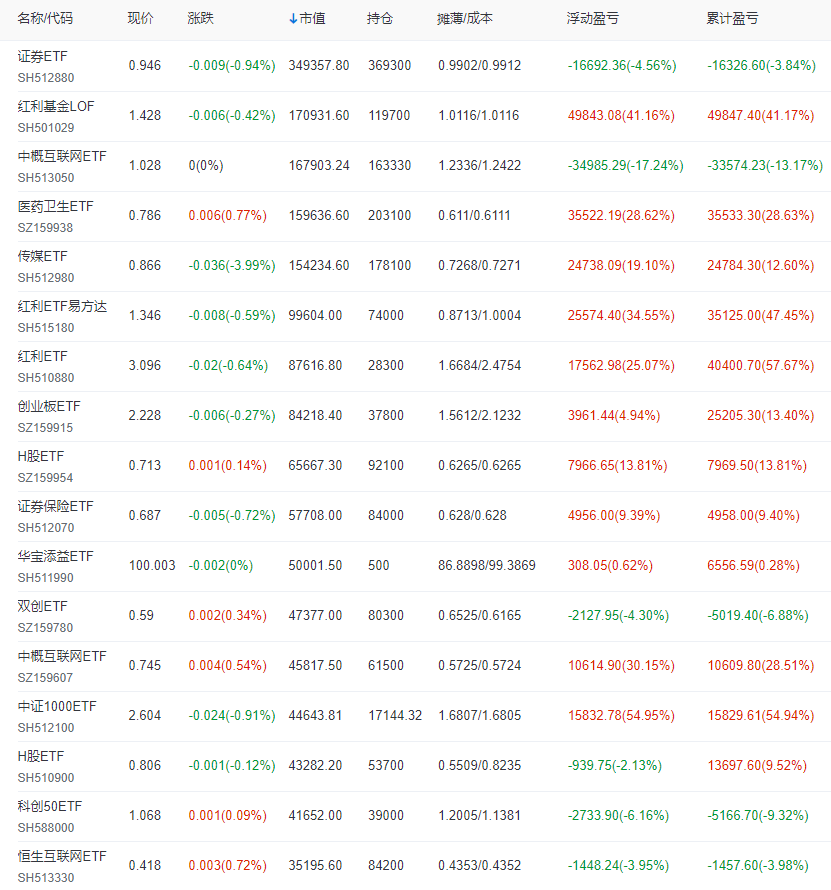
Task: Open 中证1000ETF holding
Action: [57, 706]
